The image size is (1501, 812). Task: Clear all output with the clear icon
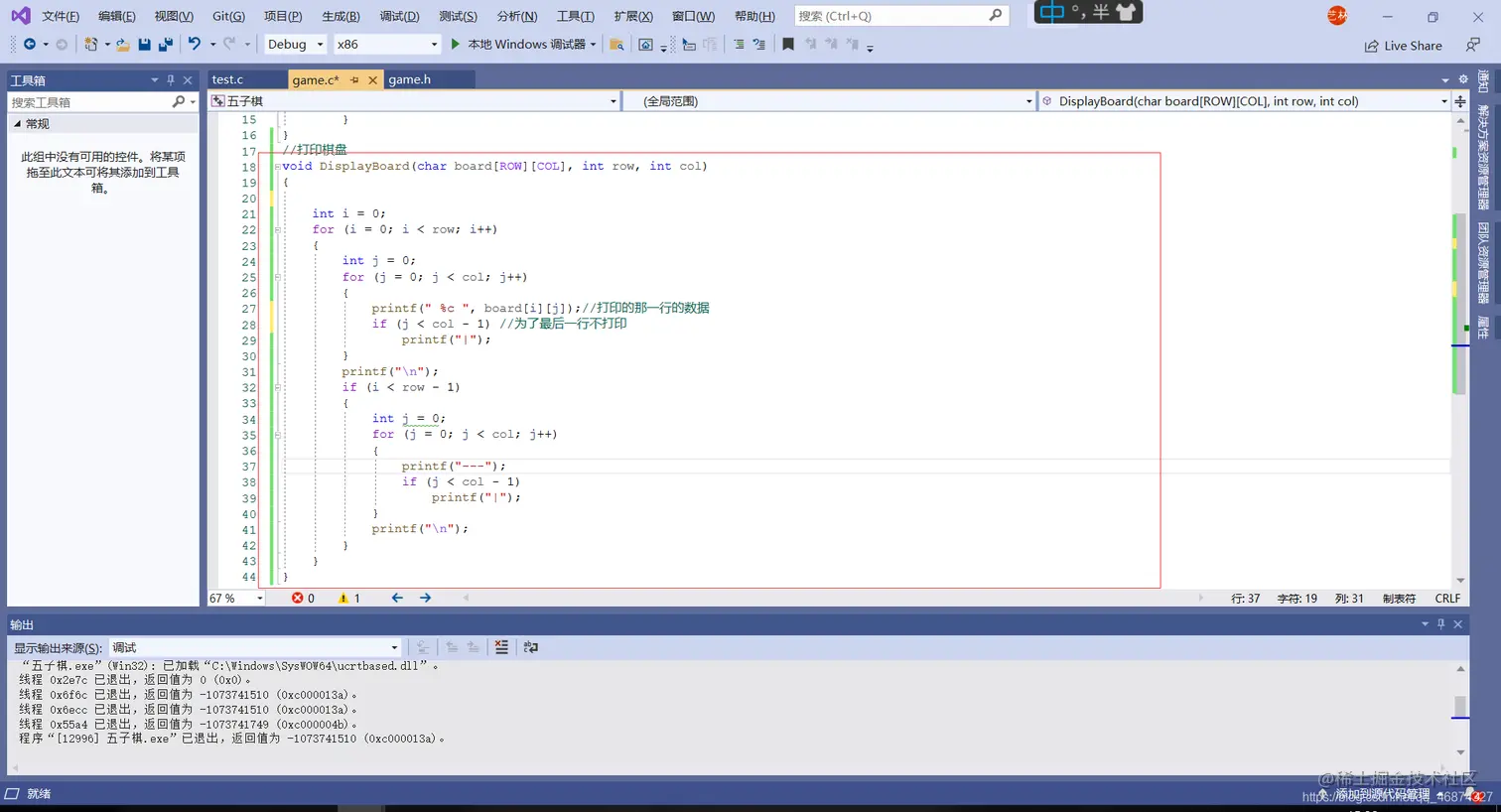(501, 647)
